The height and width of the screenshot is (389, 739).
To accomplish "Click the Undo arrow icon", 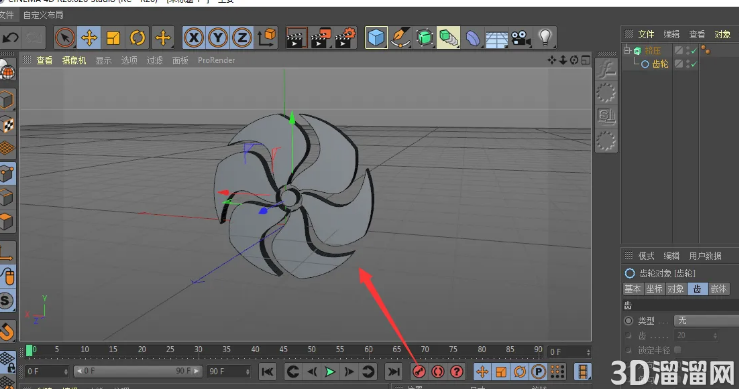I will (10, 38).
